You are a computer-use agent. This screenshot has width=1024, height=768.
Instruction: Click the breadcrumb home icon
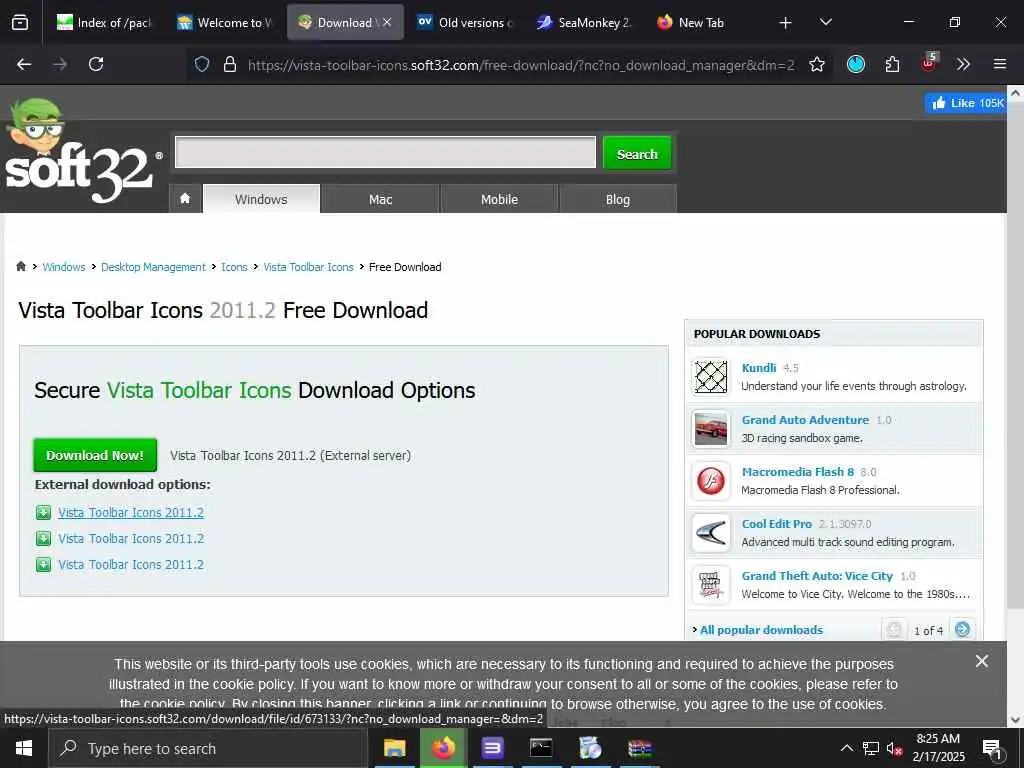coord(21,266)
